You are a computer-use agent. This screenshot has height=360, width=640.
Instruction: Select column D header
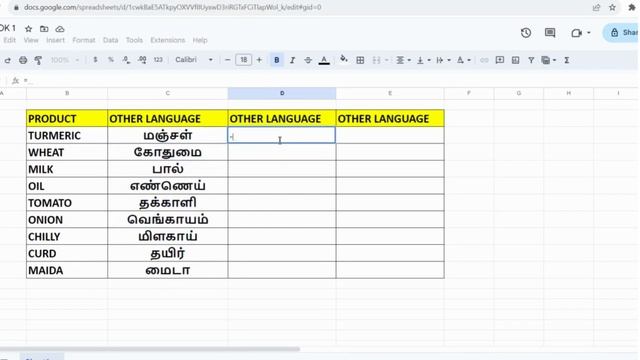[x=282, y=93]
